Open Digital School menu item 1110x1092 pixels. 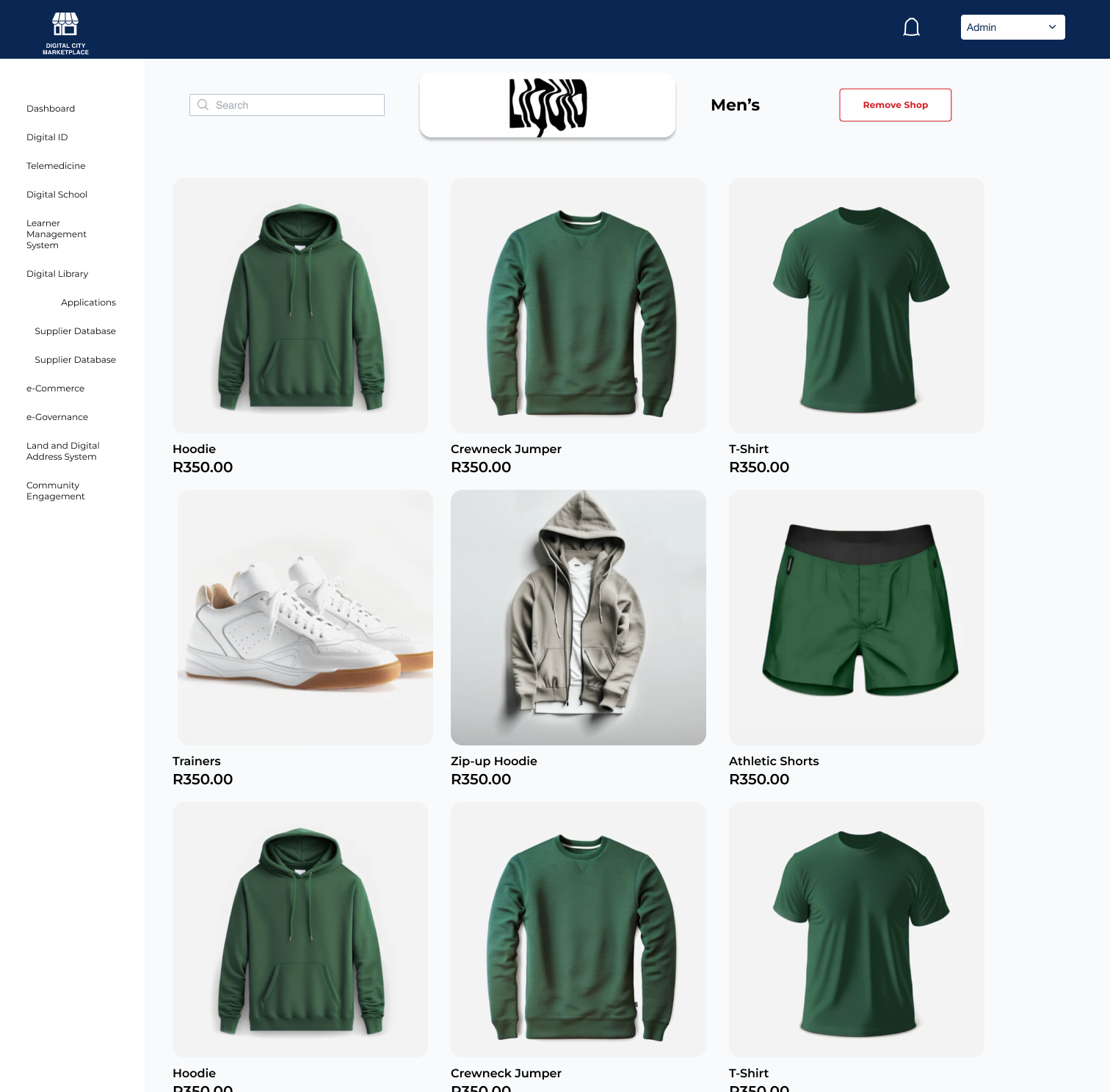pos(57,195)
